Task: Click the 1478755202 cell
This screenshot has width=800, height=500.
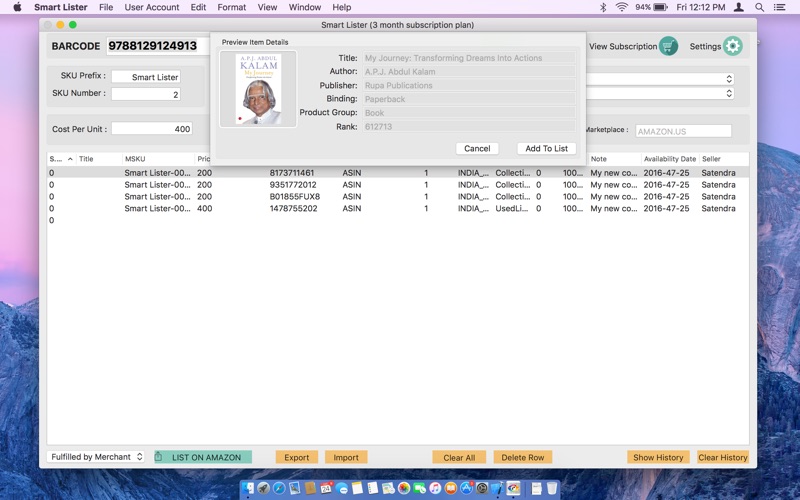Action: pos(293,208)
